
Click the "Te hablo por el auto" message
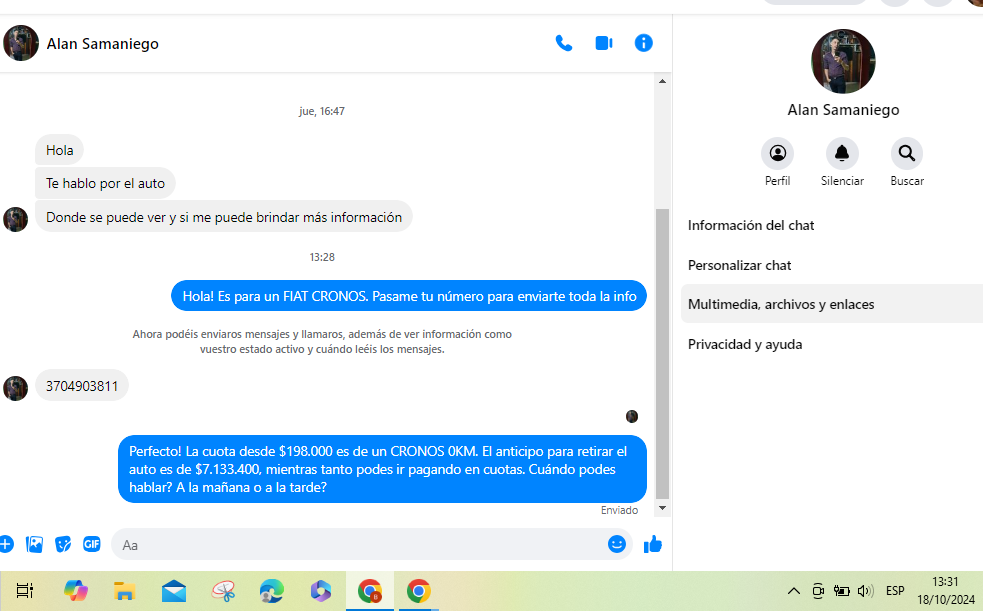(105, 184)
